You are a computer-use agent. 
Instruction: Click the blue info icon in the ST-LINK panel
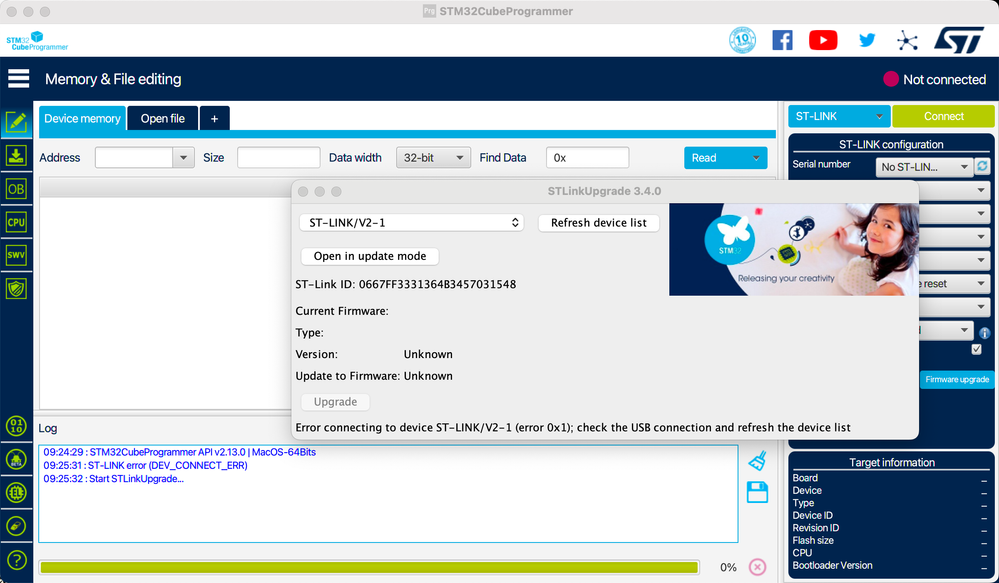[x=985, y=333]
